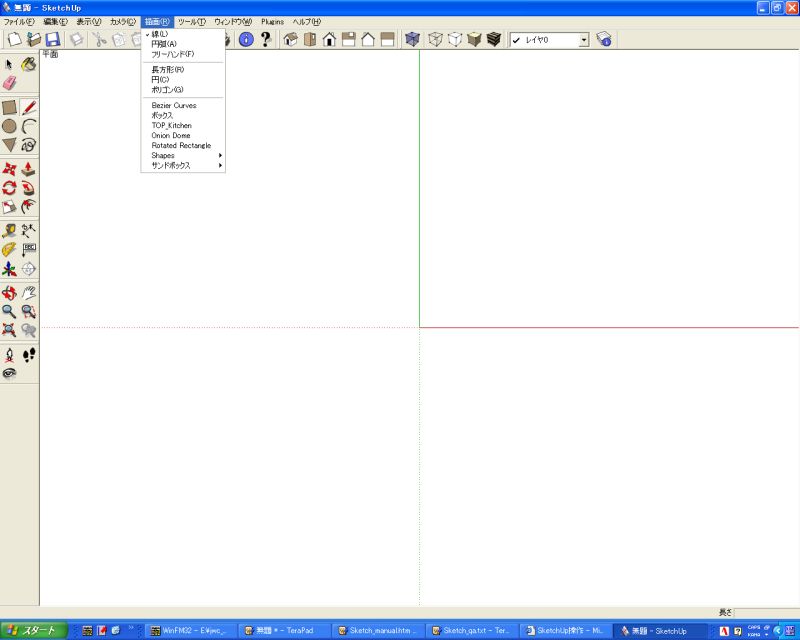
Task: Select the triangle Polygon tool
Action: click(x=9, y=145)
